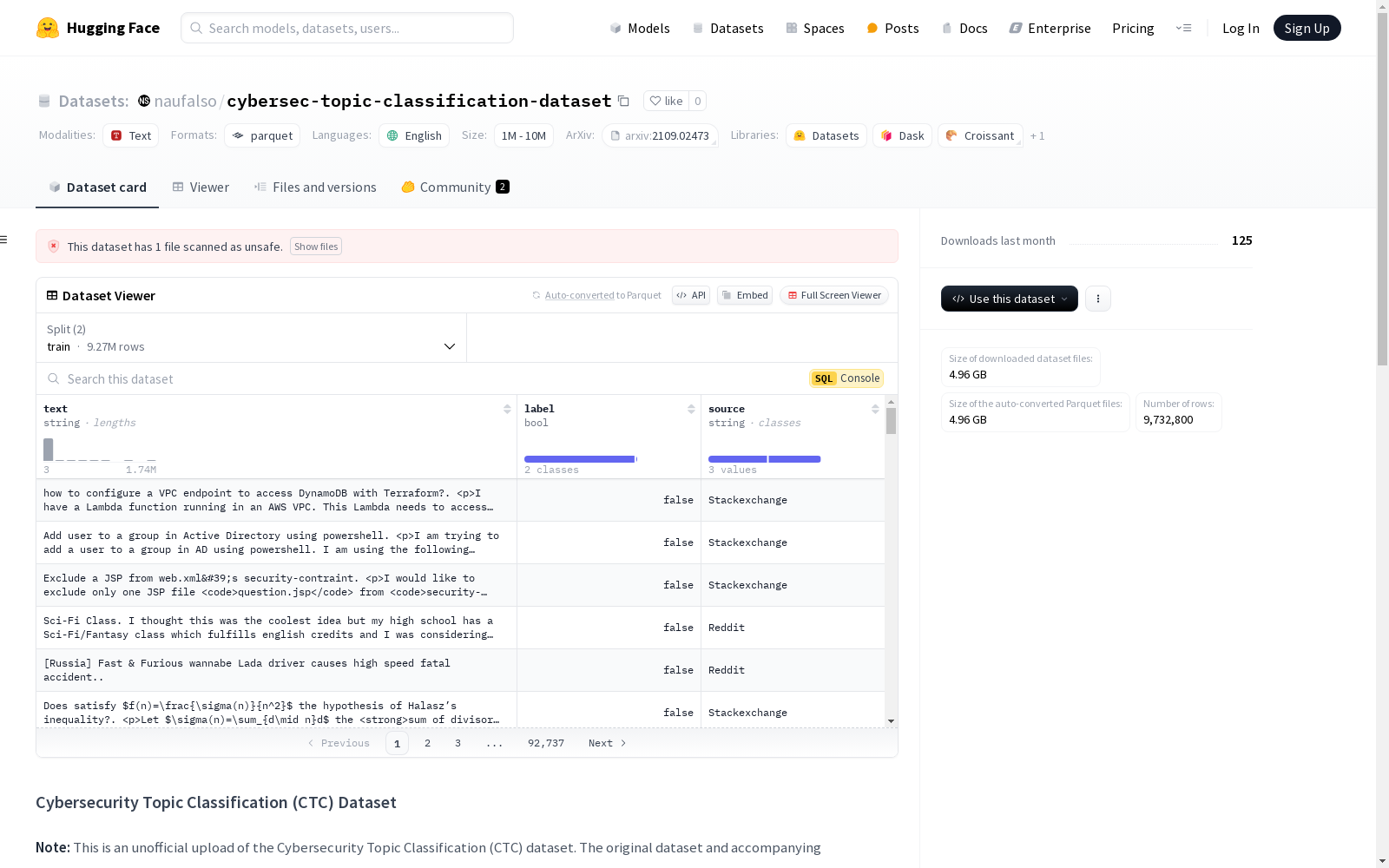The image size is (1389, 868).
Task: Open the arxiv:2109.02473 paper tag
Action: click(x=660, y=135)
